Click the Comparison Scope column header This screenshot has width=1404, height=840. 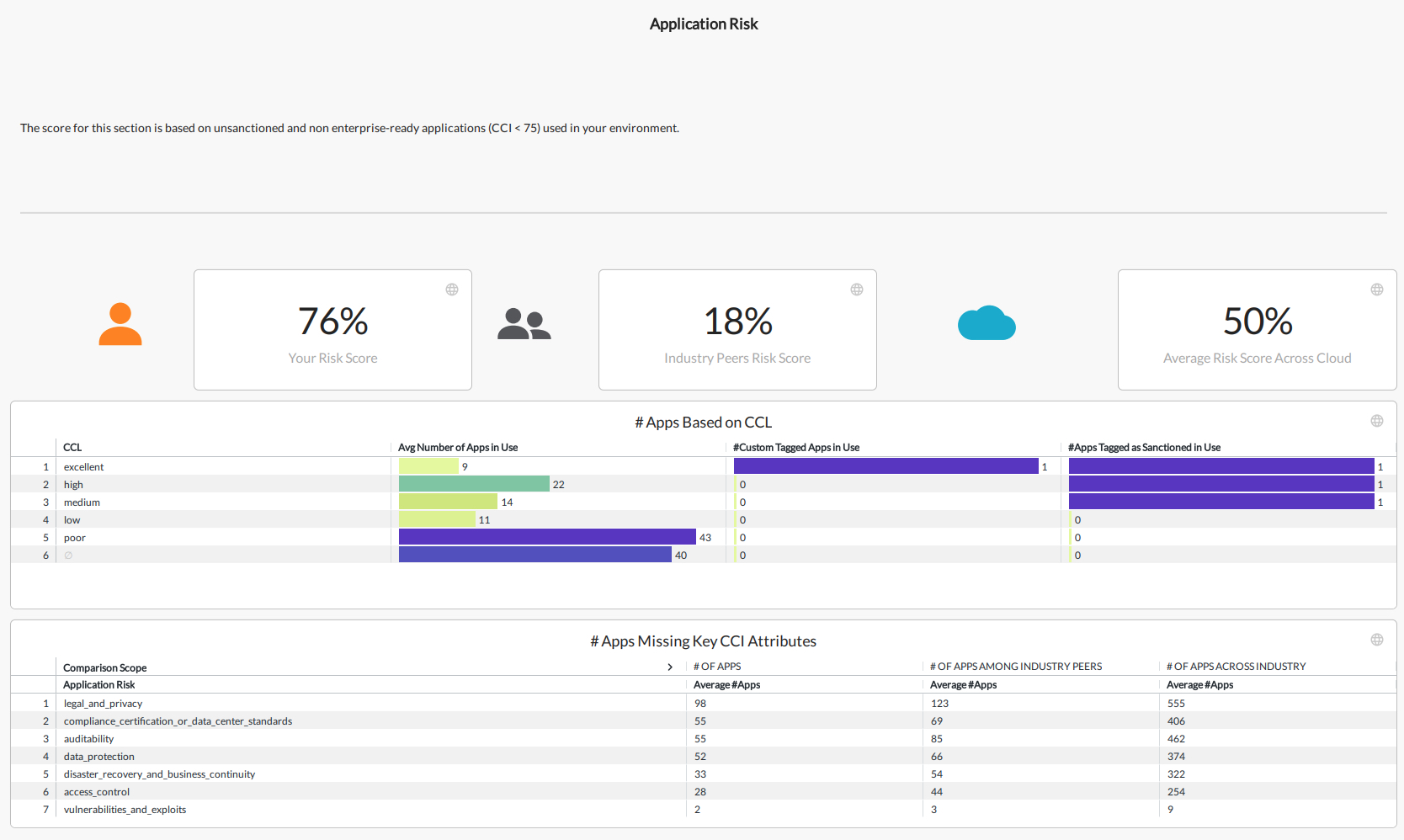coord(105,668)
